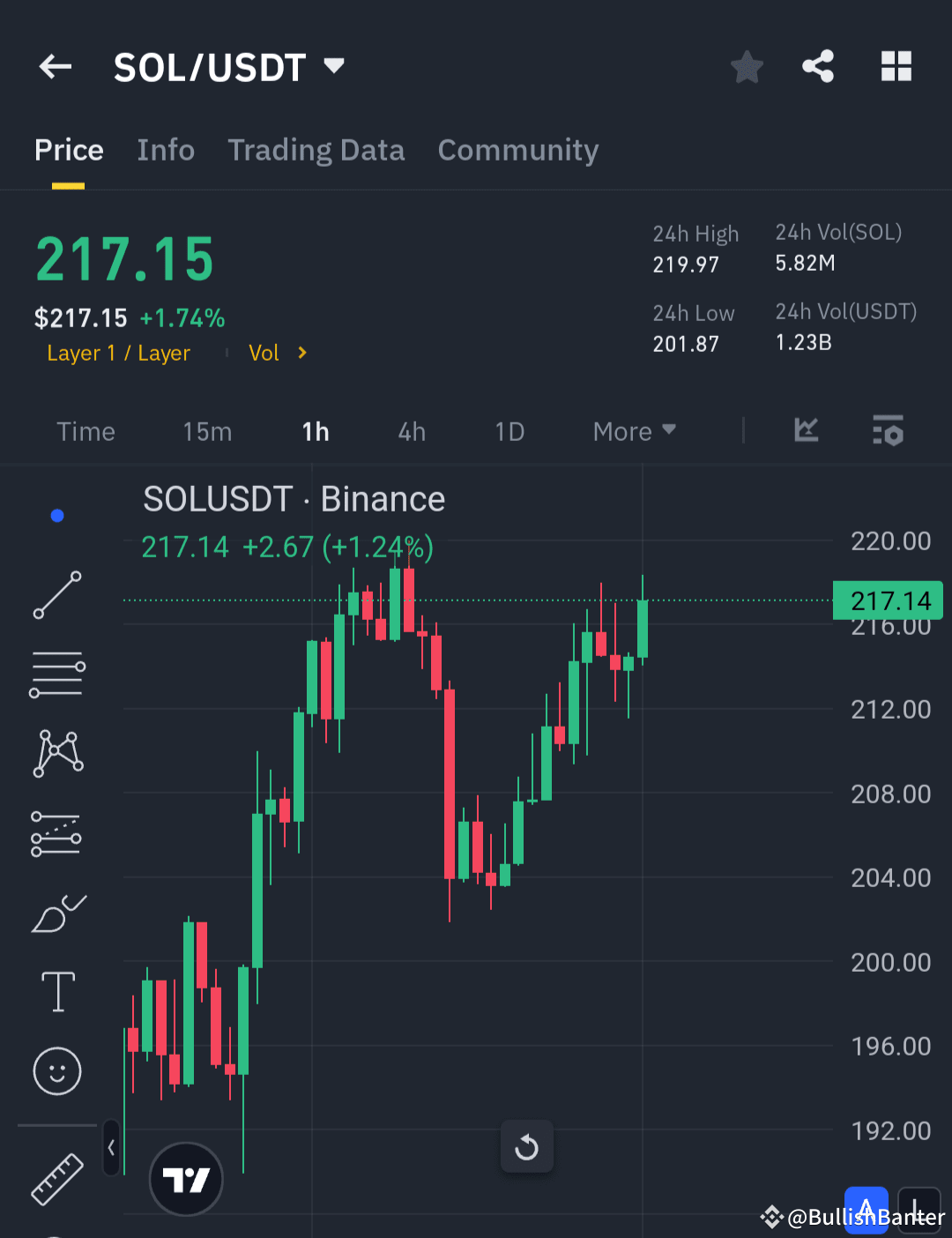The width and height of the screenshot is (952, 1238).
Task: Select the measure ruler tool
Action: (x=57, y=1177)
